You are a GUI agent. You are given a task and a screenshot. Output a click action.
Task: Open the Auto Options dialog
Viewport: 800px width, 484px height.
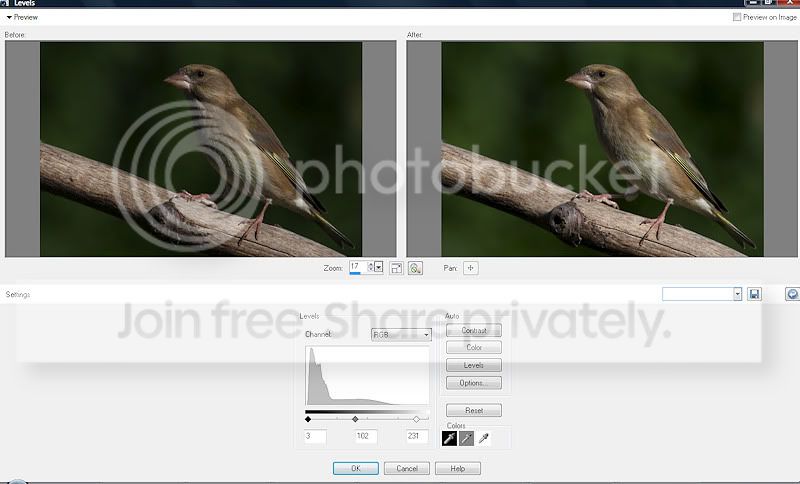point(473,383)
